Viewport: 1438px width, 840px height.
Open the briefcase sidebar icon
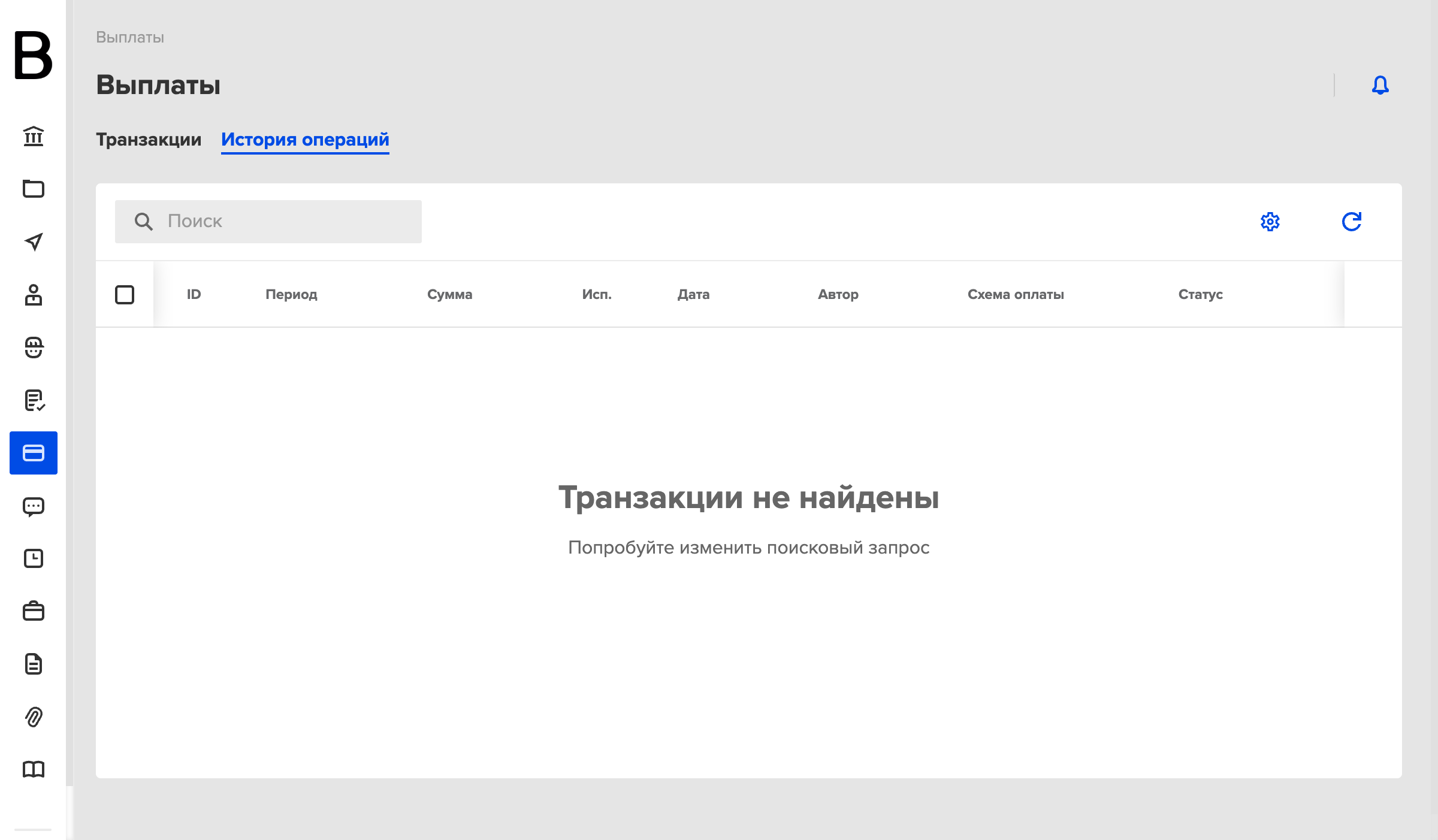pos(34,611)
